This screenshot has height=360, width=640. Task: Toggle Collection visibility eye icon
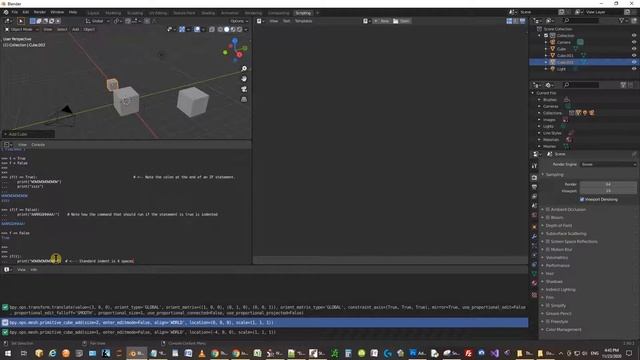coord(634,36)
